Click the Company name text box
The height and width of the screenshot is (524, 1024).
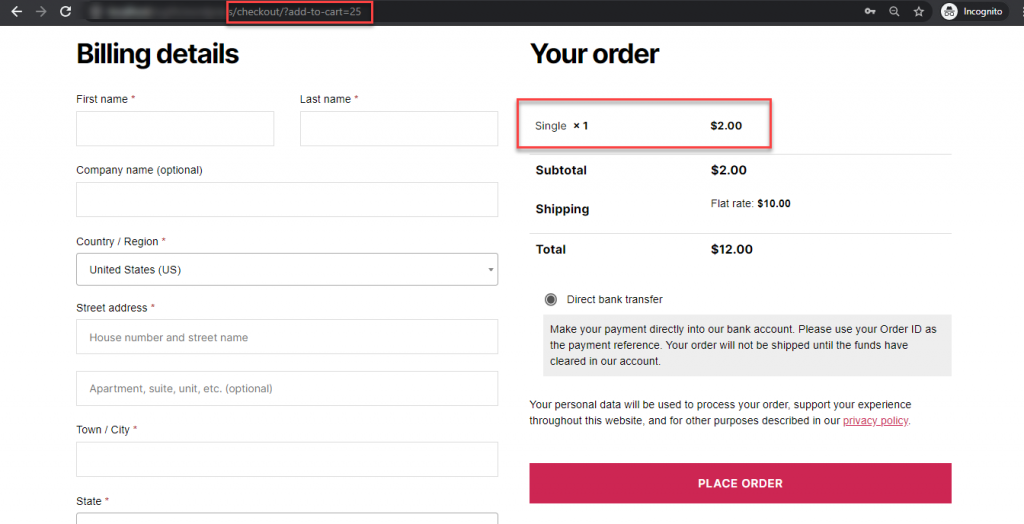[287, 199]
